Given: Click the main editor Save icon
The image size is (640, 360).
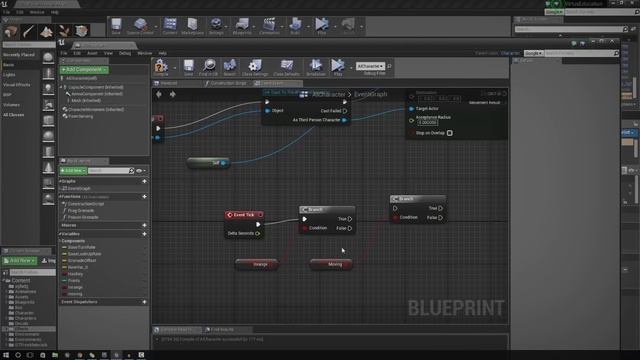Looking at the screenshot, I should (116, 24).
